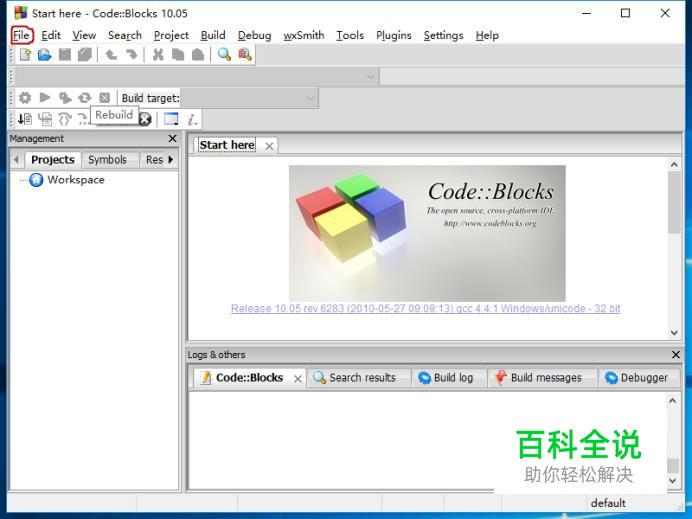Open the empty code completion combo box

click(x=197, y=77)
